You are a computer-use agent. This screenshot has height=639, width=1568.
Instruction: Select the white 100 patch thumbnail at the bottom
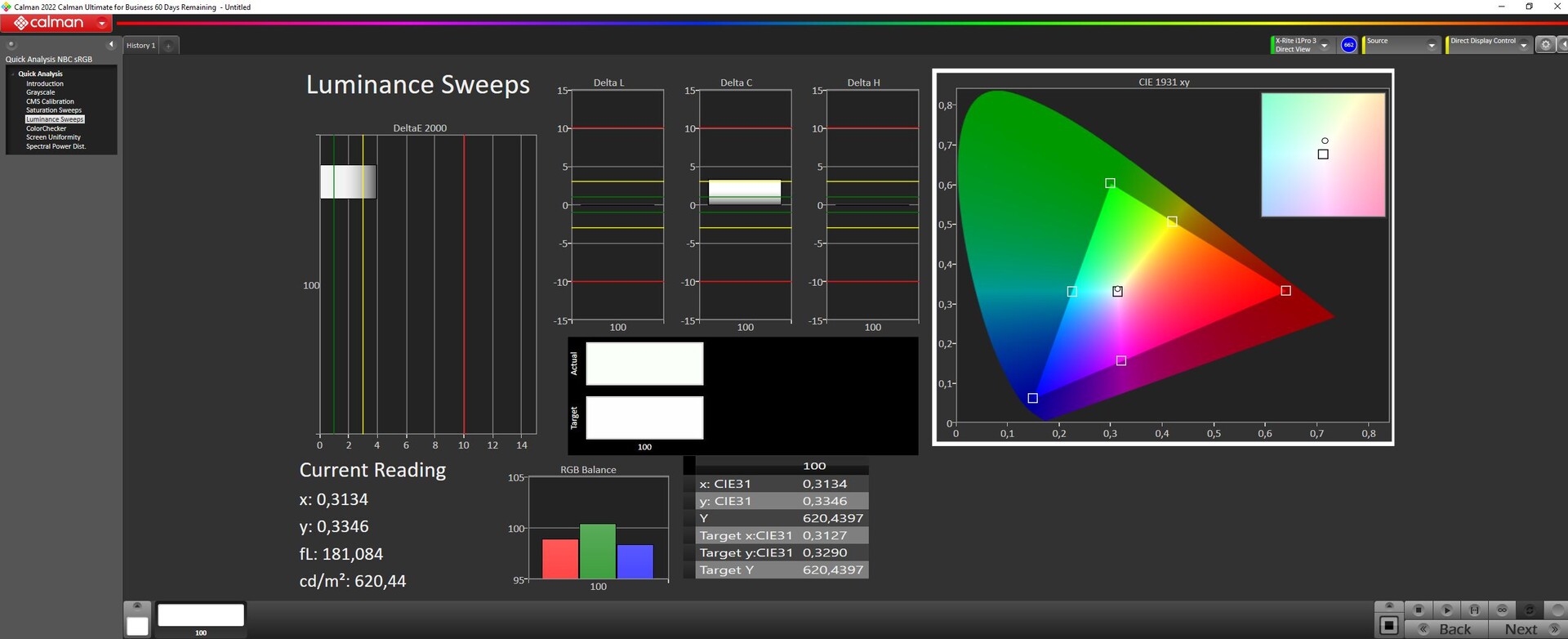pyautogui.click(x=201, y=615)
